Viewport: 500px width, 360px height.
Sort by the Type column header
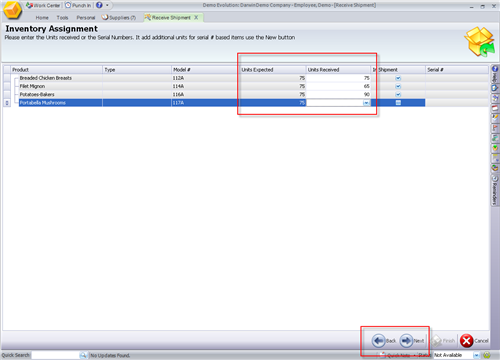coord(137,70)
